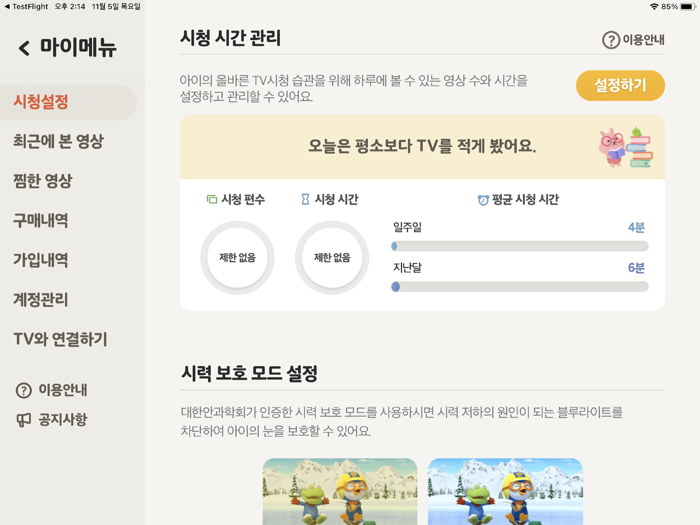Click the 지난달 label
Screen dimensions: 700x525
point(407,268)
